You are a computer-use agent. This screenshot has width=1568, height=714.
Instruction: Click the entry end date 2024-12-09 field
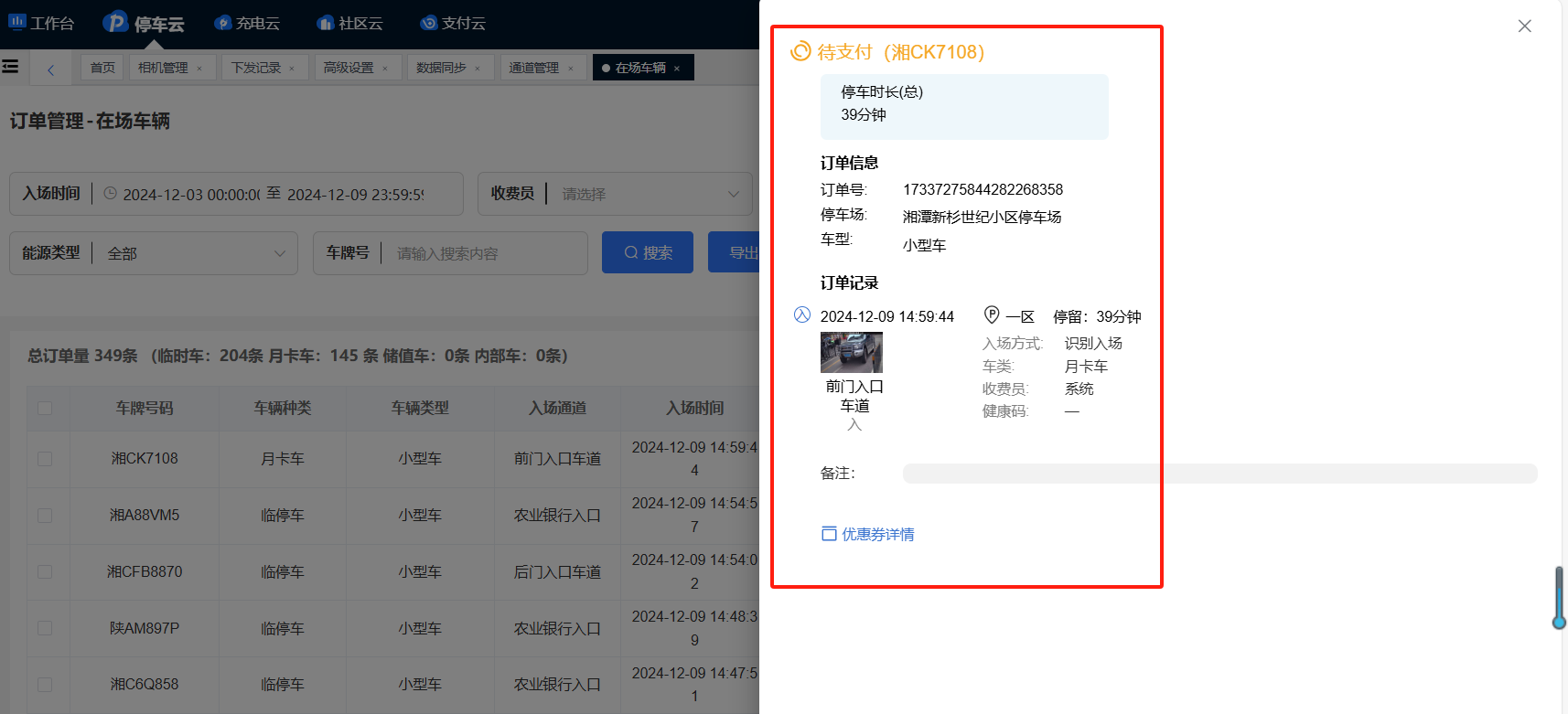(x=356, y=195)
